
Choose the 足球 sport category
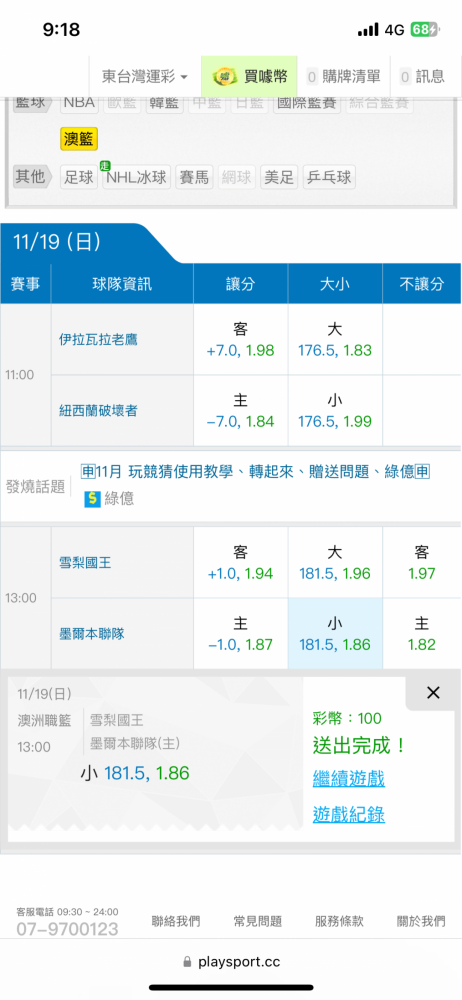(79, 177)
